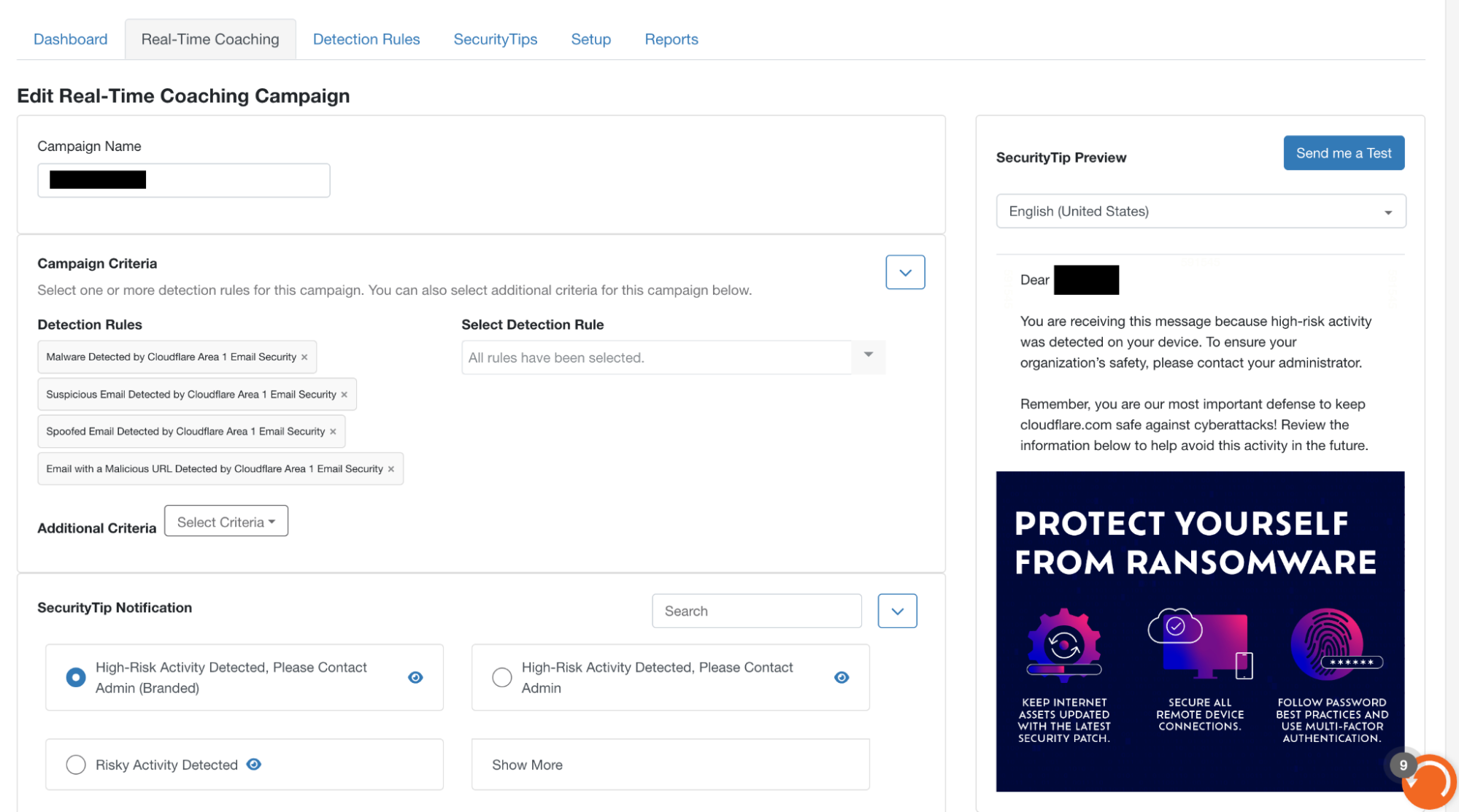Viewport: 1459px width, 812px height.
Task: Click the Spoofed Email Detected rule label
Action: 185,432
